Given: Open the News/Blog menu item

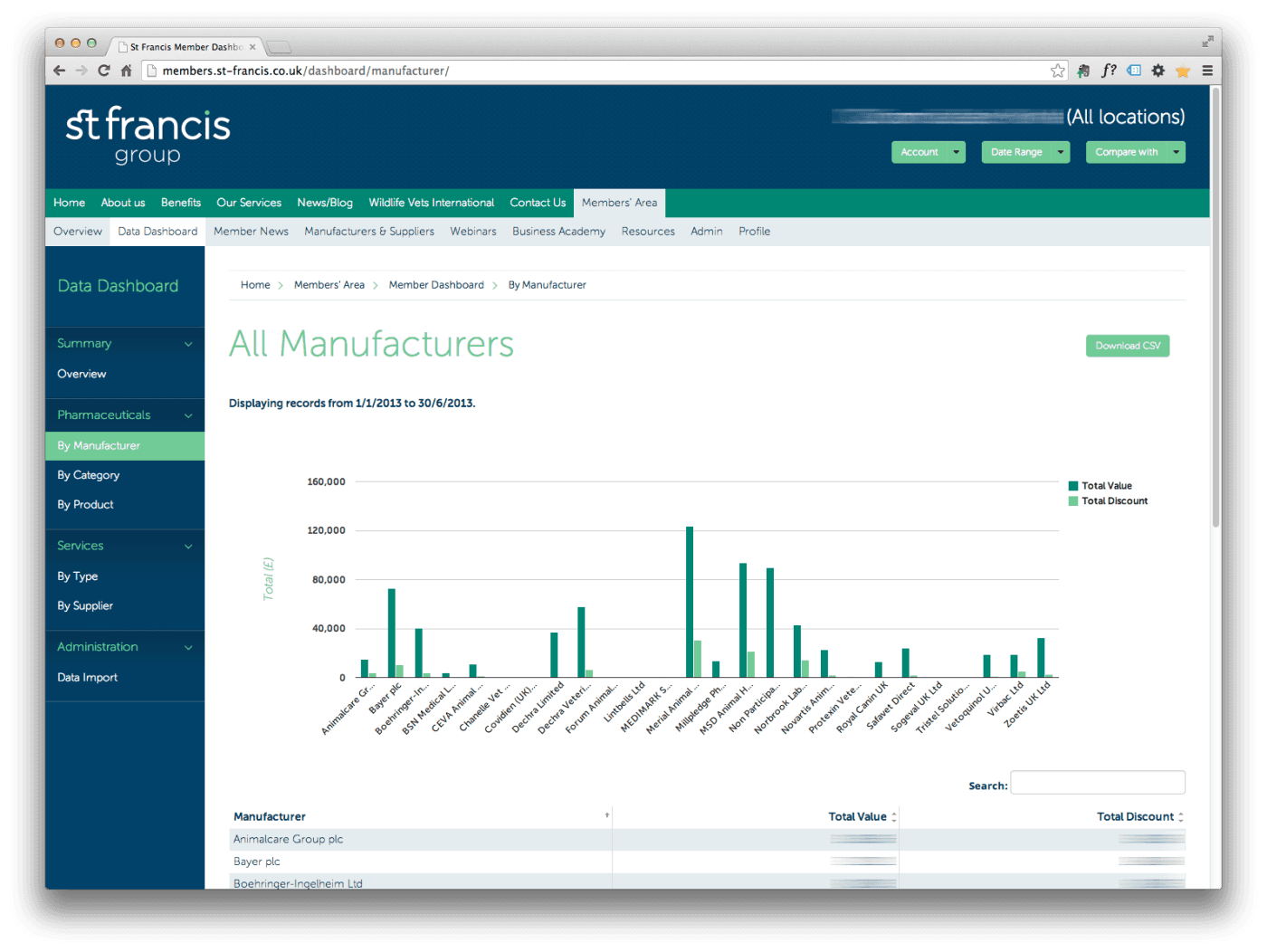Looking at the screenshot, I should 325,203.
